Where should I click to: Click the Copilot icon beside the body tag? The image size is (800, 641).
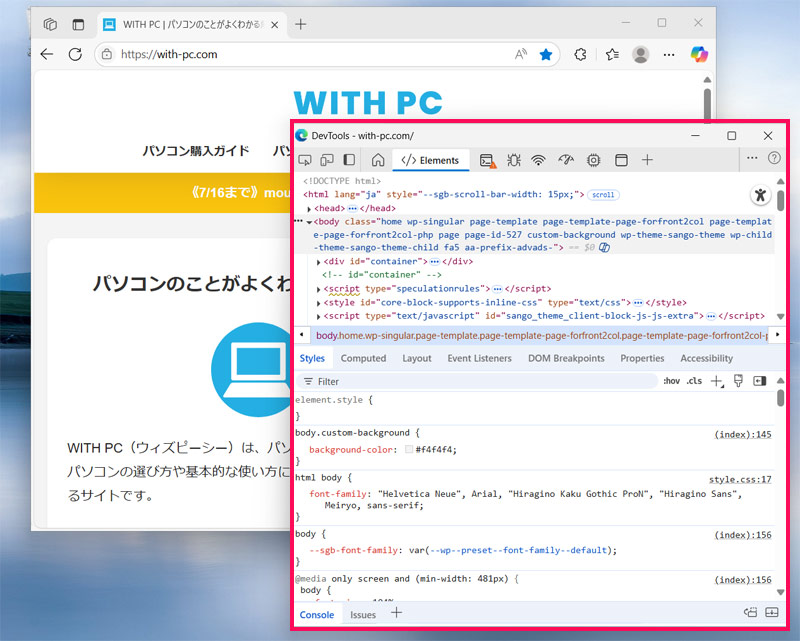(x=604, y=248)
